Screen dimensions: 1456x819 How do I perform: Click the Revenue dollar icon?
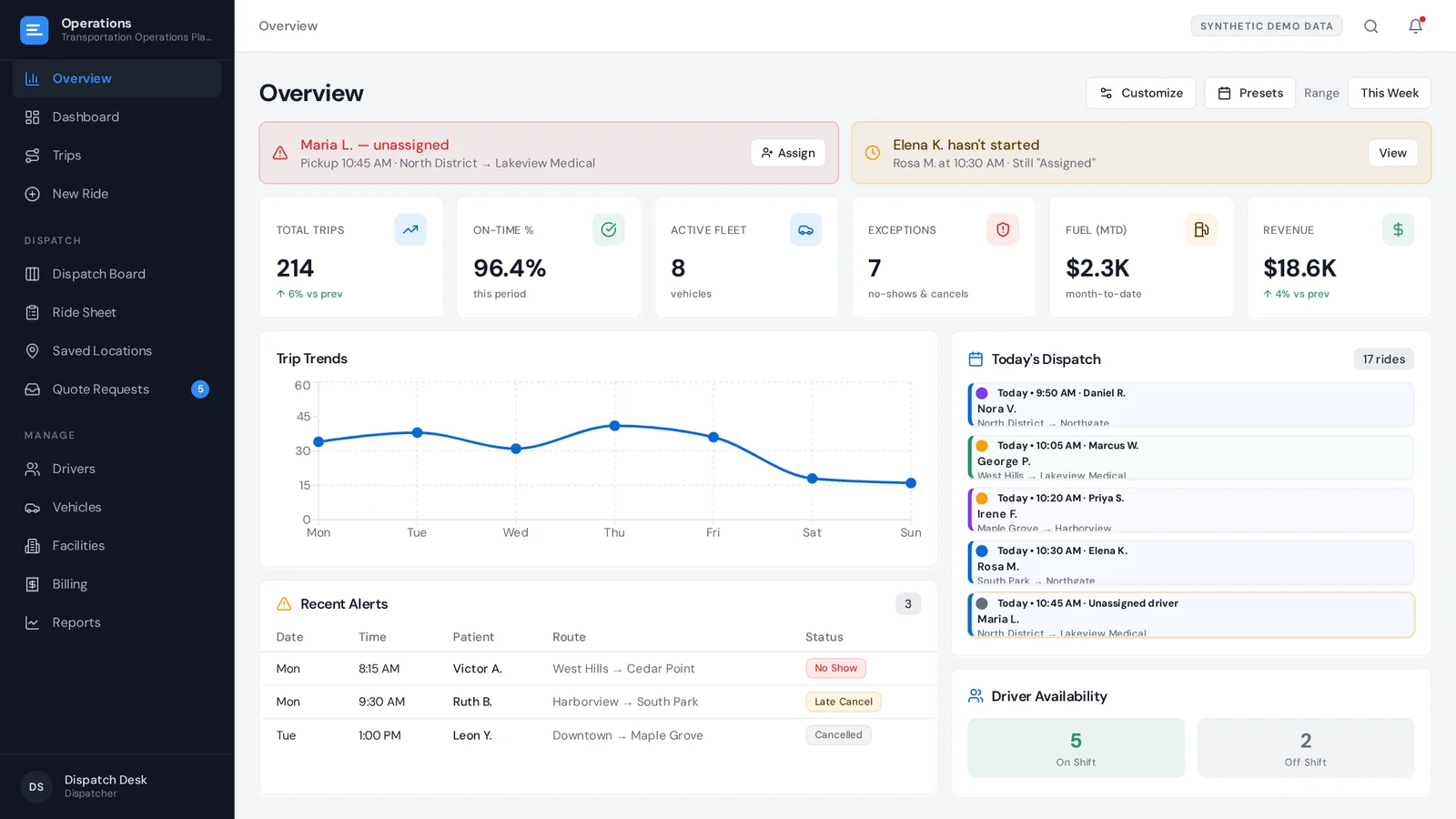pos(1398,229)
